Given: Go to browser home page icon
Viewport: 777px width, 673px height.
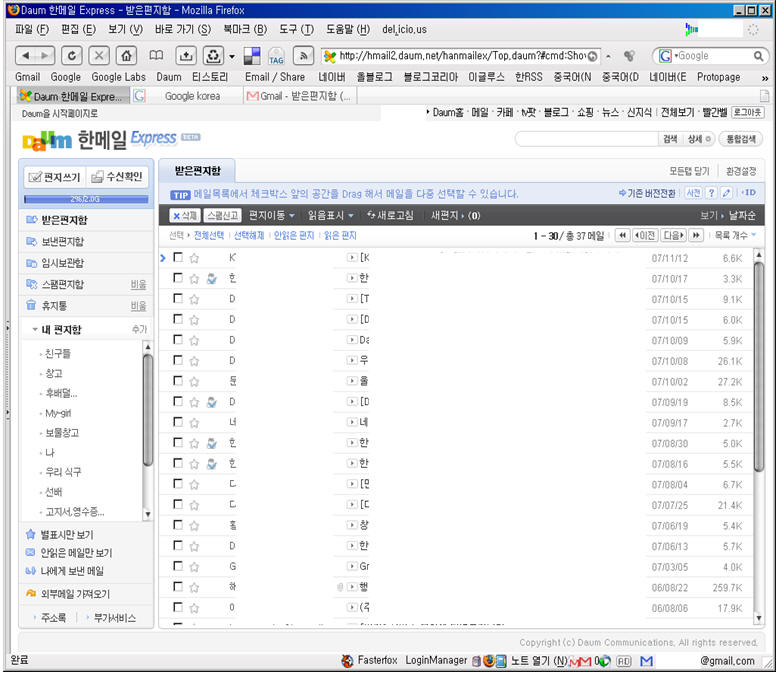Looking at the screenshot, I should click(x=126, y=56).
